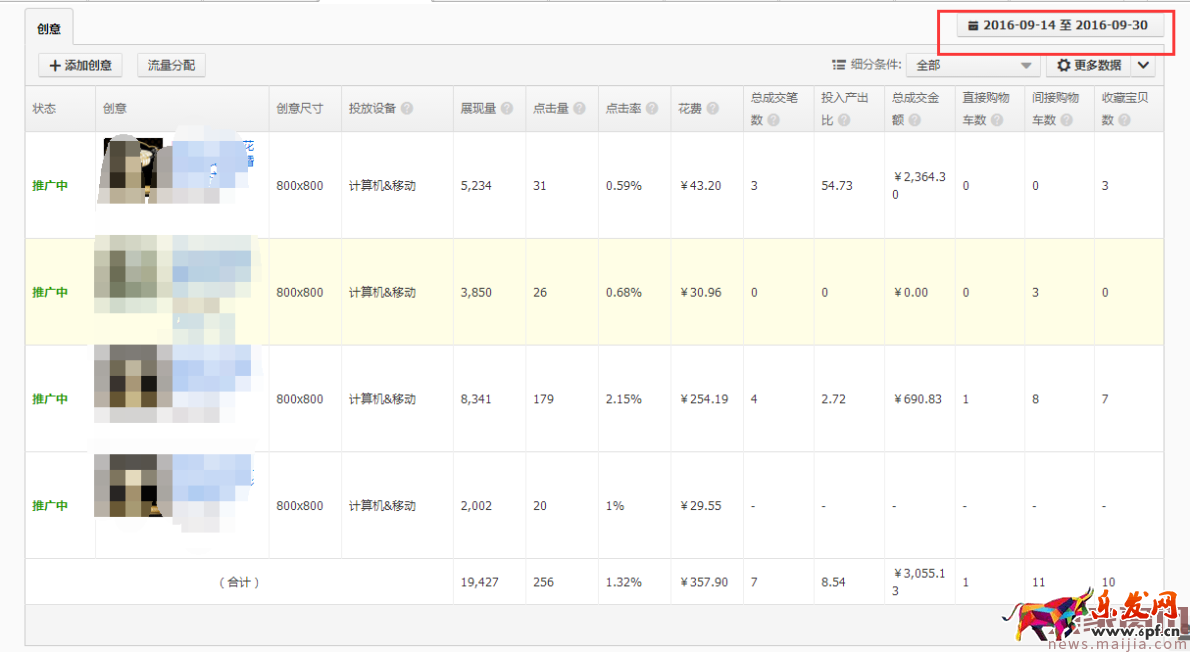Click the 更多数据 gear button
Viewport: 1190px width, 652px height.
coord(1088,66)
